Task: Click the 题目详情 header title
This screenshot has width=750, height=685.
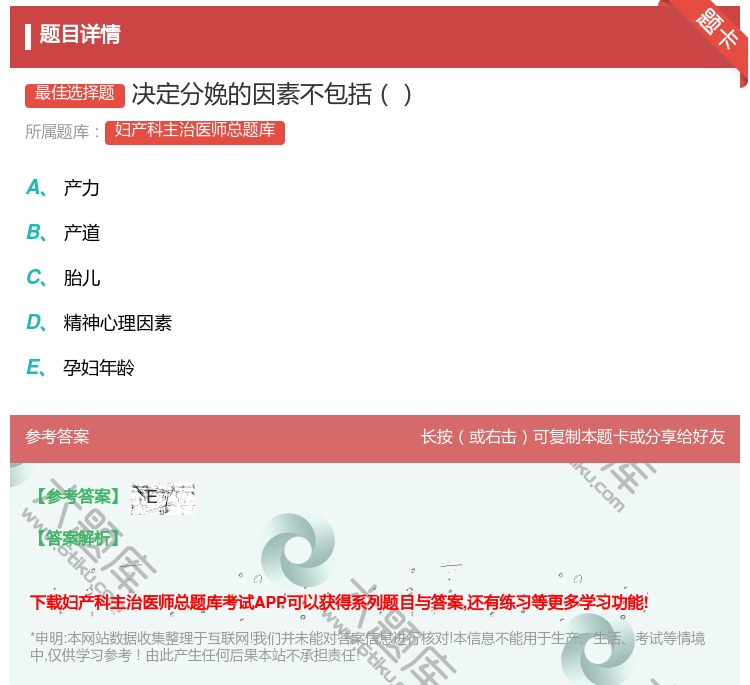Action: (80, 35)
